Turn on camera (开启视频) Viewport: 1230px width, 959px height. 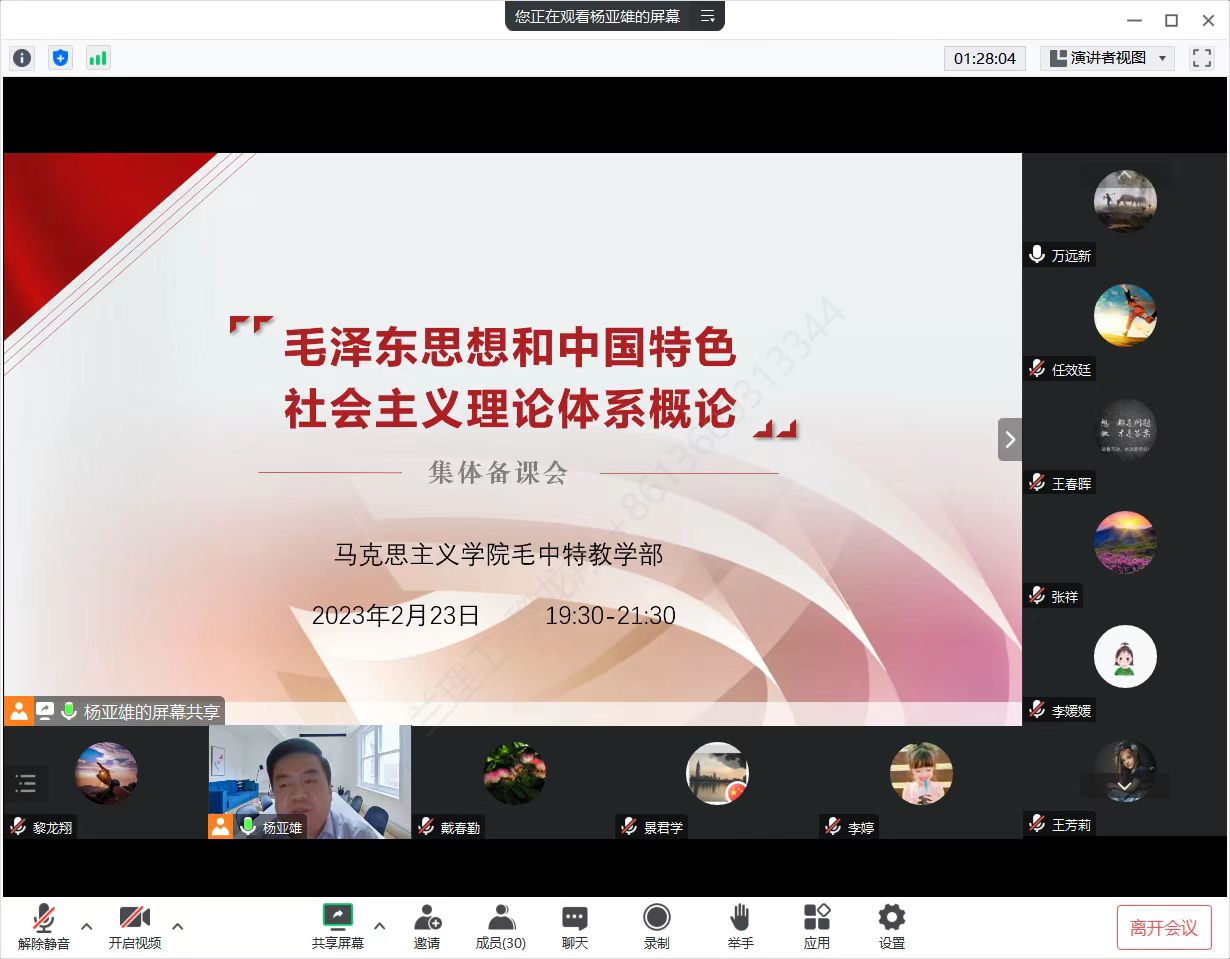pyautogui.click(x=134, y=926)
